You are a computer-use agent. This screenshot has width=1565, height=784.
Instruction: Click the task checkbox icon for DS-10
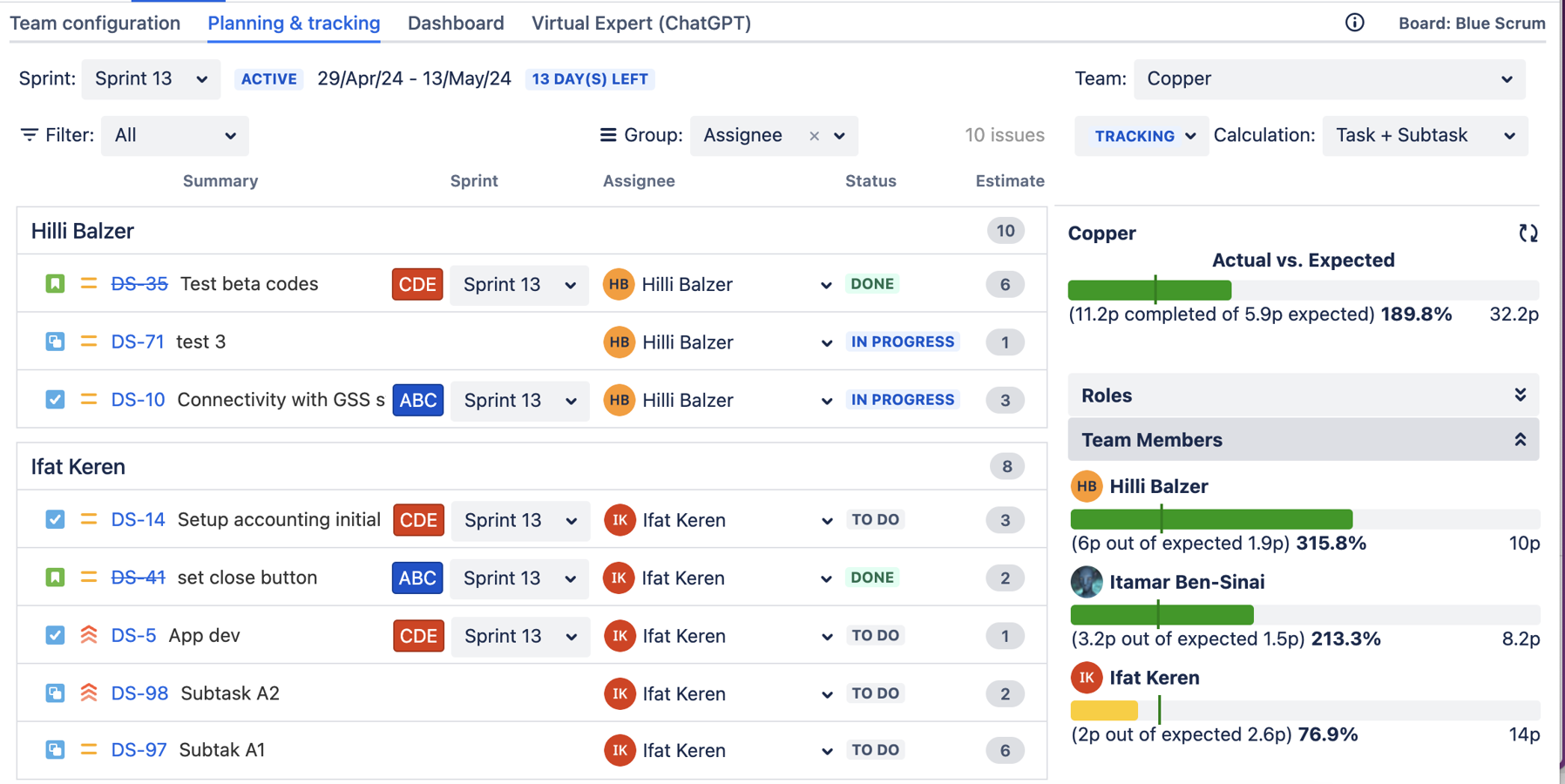(55, 400)
